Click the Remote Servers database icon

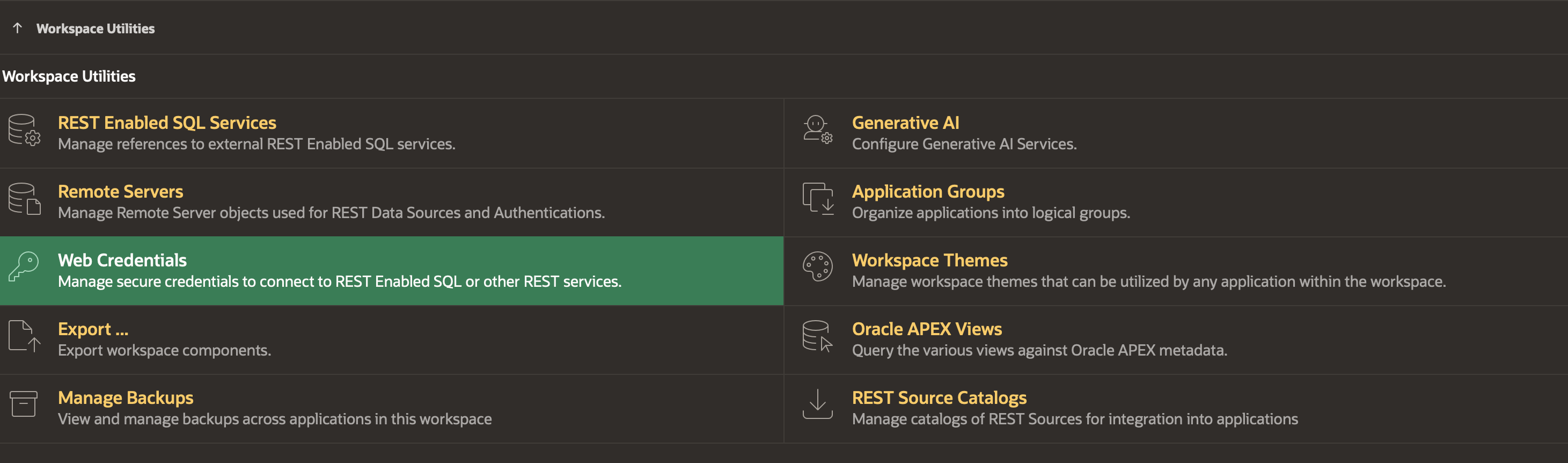pyautogui.click(x=24, y=199)
